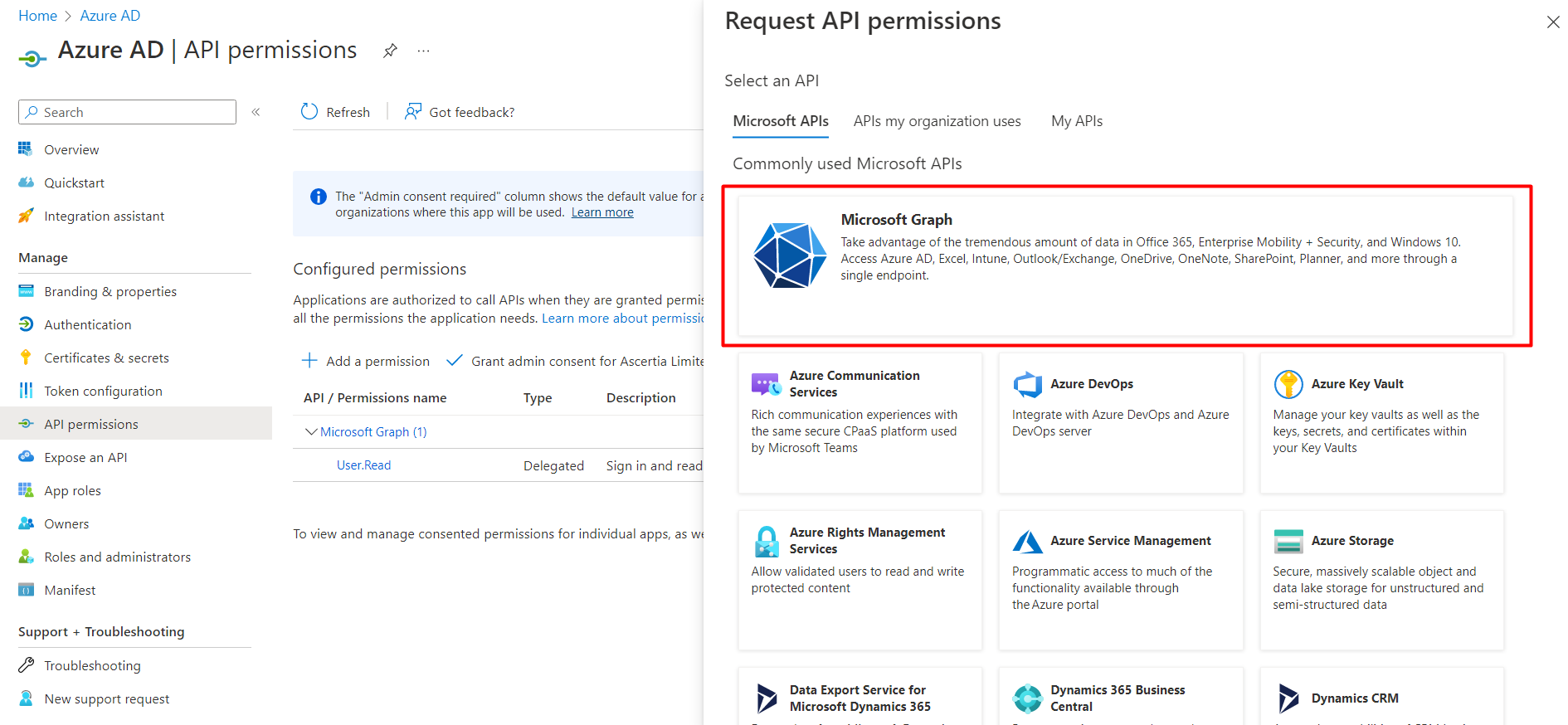Click the Expose an API cloud icon
Image resolution: width=1568 pixels, height=725 pixels.
[26, 457]
